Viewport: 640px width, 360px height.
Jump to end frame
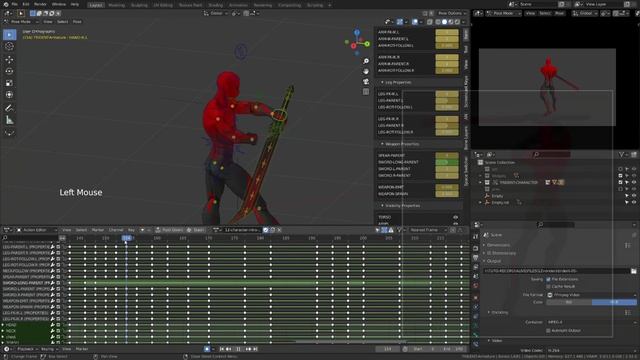[255, 349]
